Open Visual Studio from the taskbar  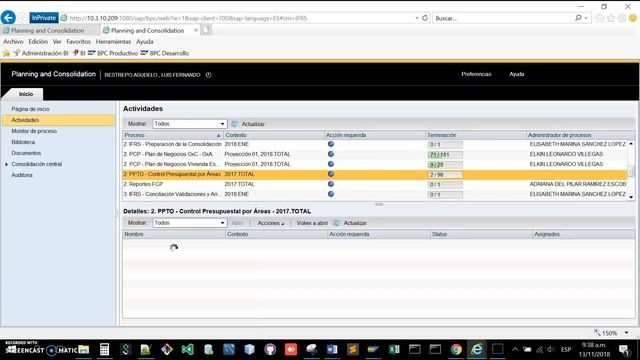[187, 349]
